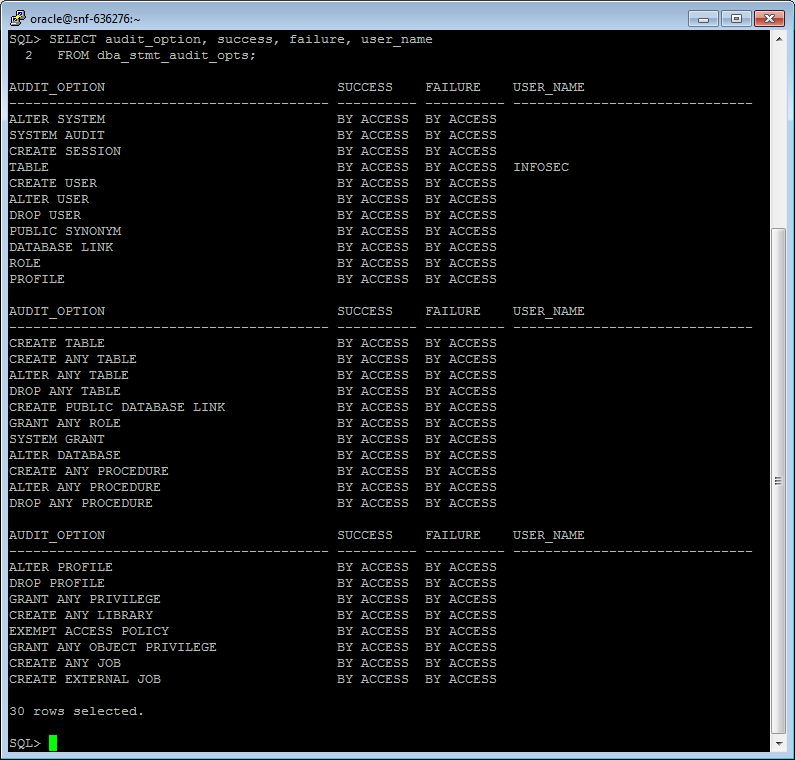The width and height of the screenshot is (795, 760).
Task: Click the CREATE EXTERNAL JOB row
Action: click(x=252, y=679)
